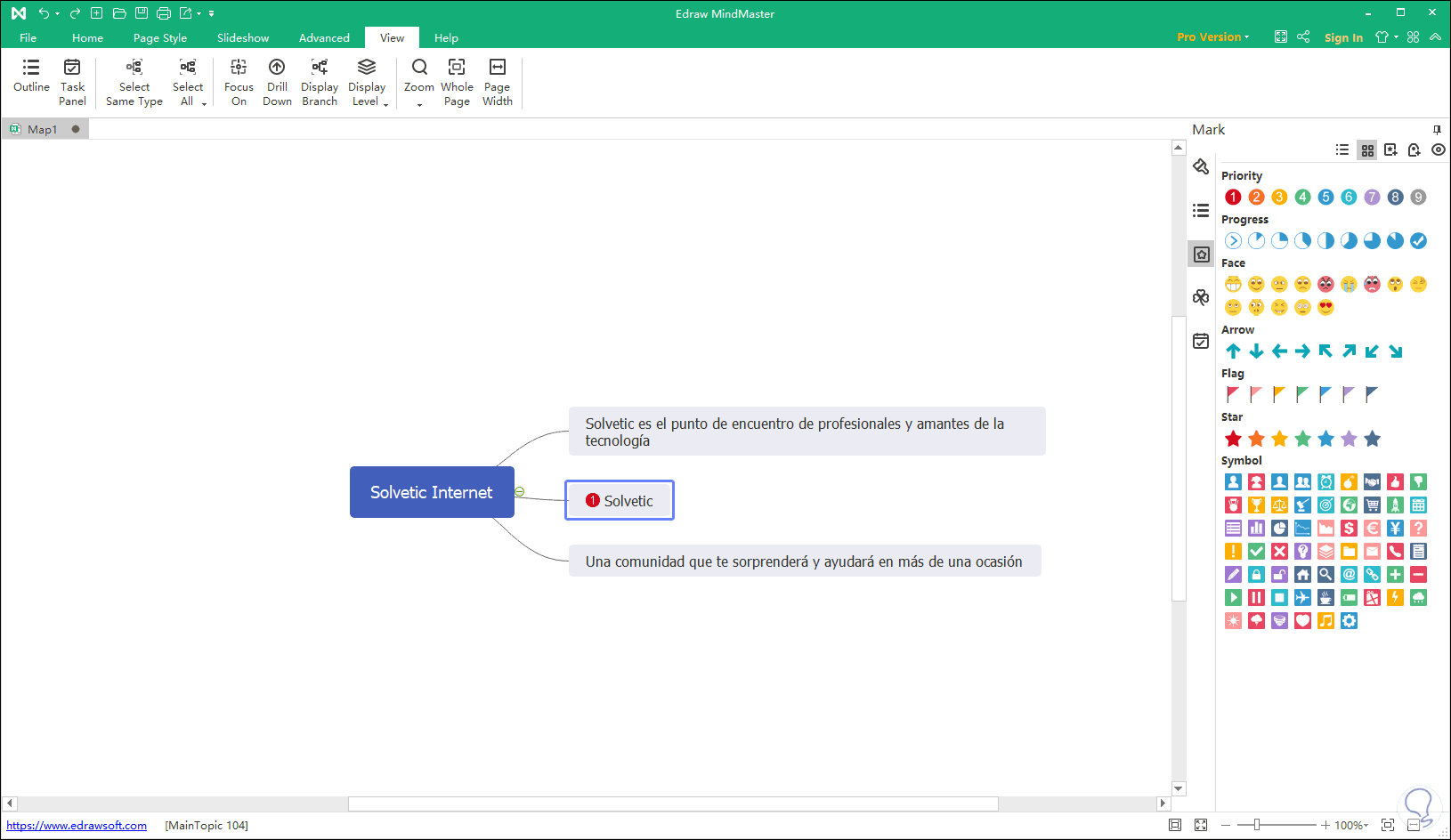Open the Format brush side panel
Screen dimensions: 1451x840
point(1201,166)
